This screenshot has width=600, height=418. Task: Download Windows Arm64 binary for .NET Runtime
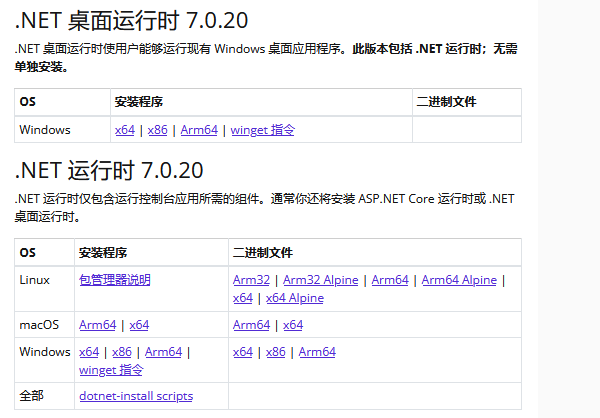point(317,352)
